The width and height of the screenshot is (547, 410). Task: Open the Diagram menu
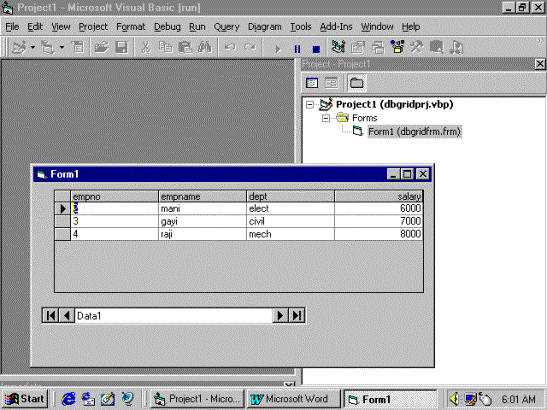[264, 27]
